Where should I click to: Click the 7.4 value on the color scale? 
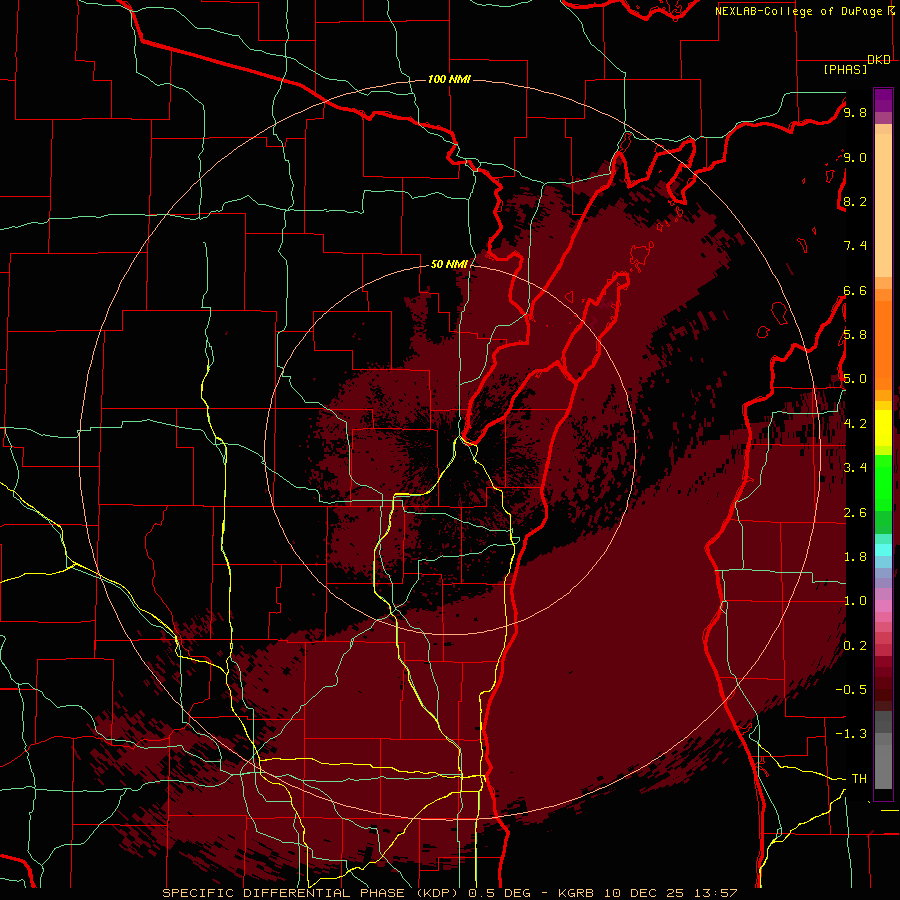(x=855, y=246)
